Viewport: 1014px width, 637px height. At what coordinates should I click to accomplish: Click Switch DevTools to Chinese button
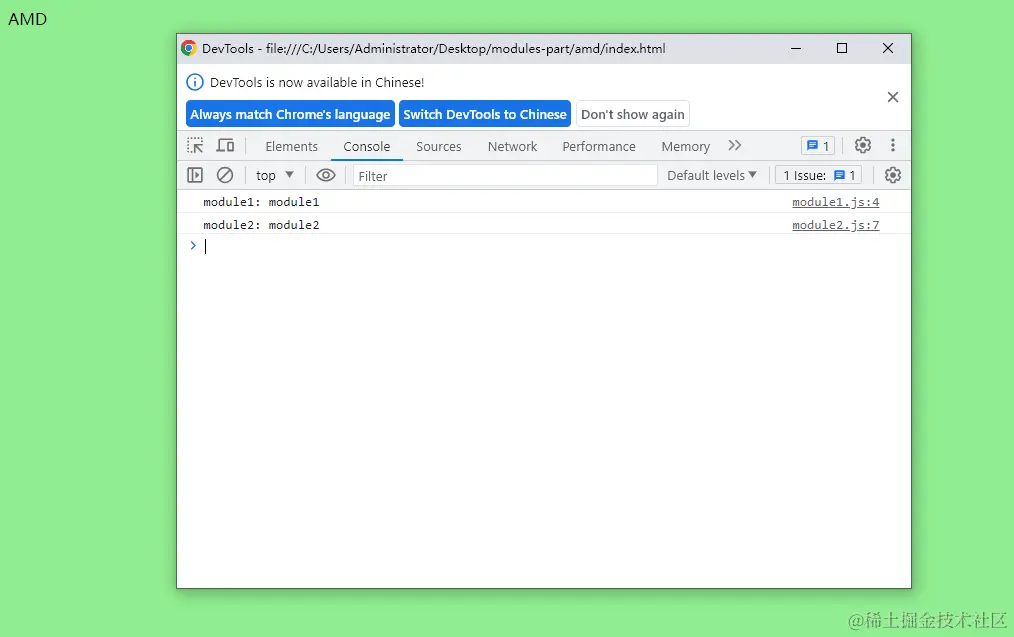[485, 114]
